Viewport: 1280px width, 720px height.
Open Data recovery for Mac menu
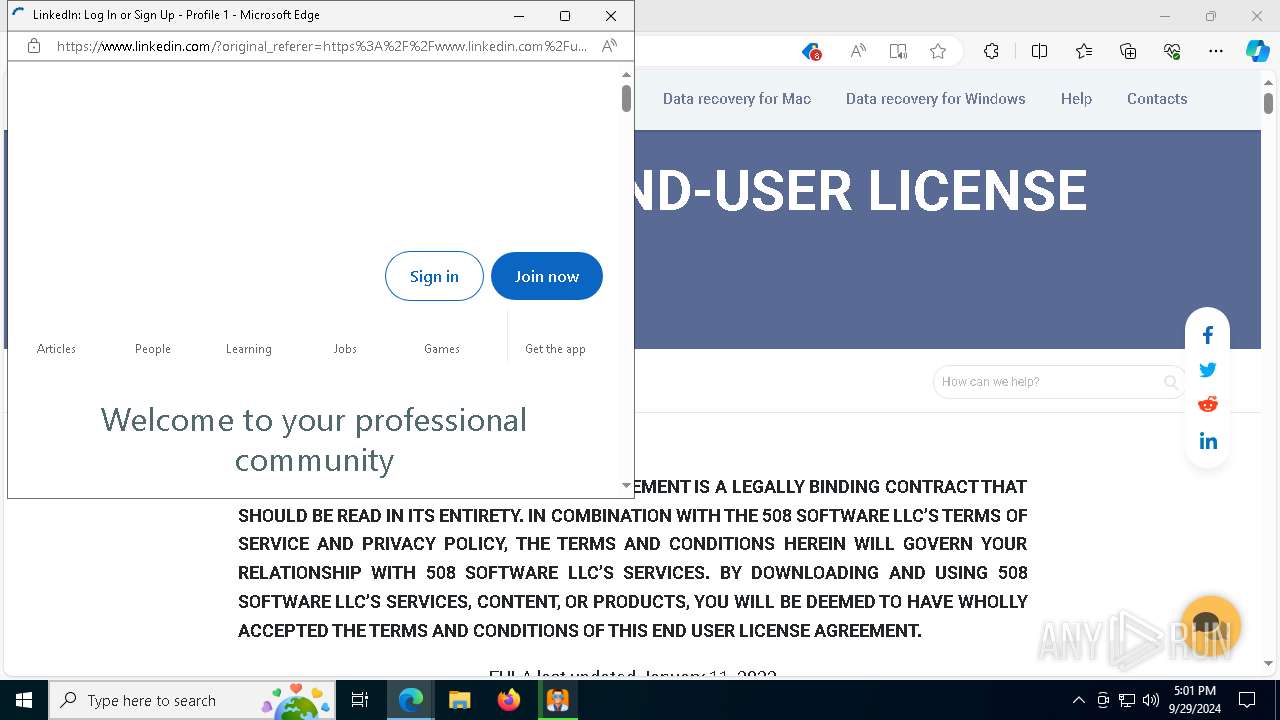pyautogui.click(x=737, y=99)
